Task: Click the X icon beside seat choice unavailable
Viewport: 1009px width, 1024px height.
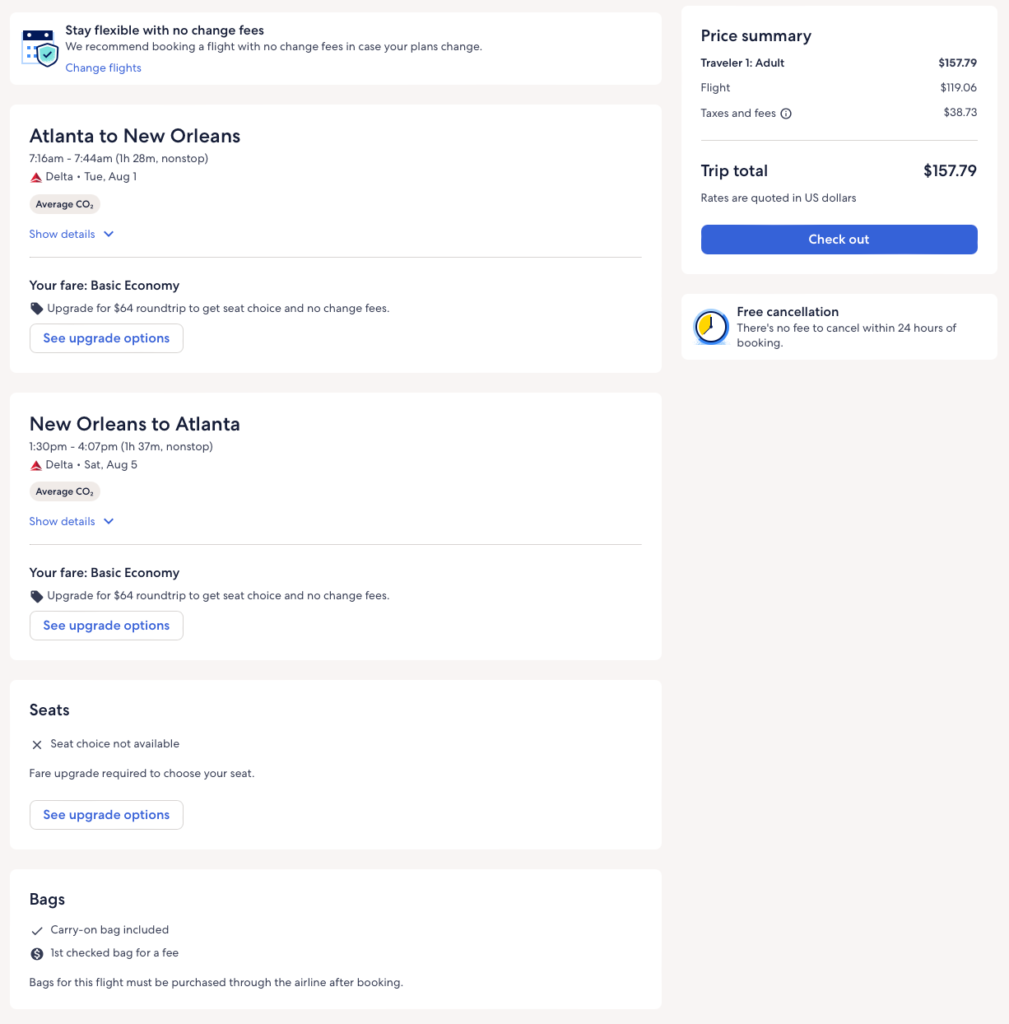Action: [37, 745]
